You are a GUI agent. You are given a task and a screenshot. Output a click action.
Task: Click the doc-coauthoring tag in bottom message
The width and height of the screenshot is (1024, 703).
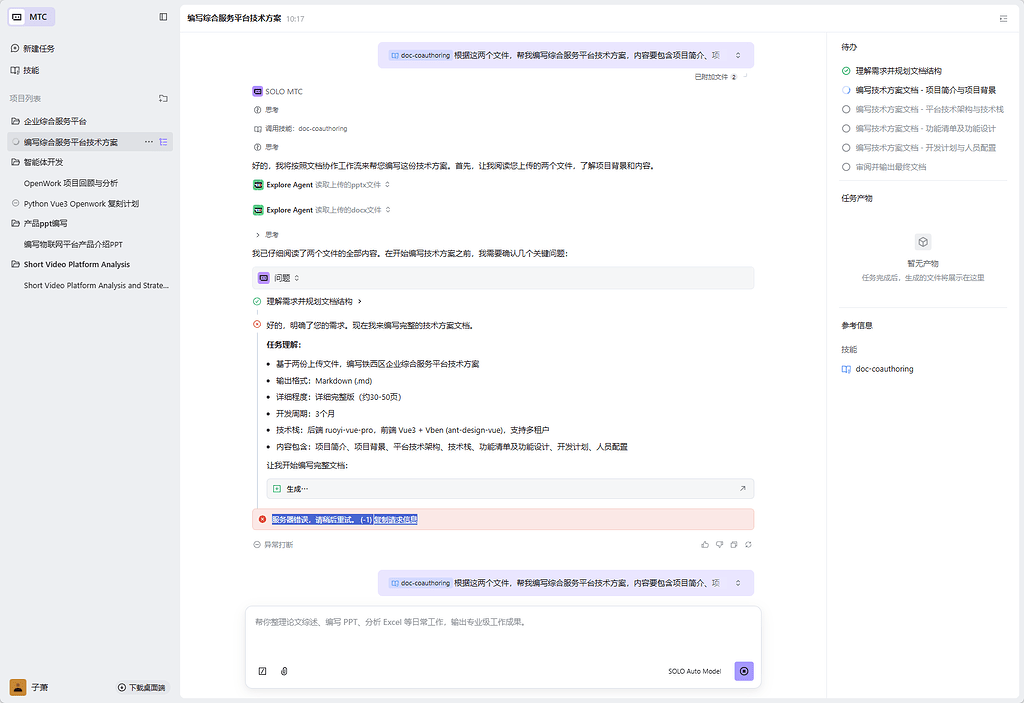point(420,583)
